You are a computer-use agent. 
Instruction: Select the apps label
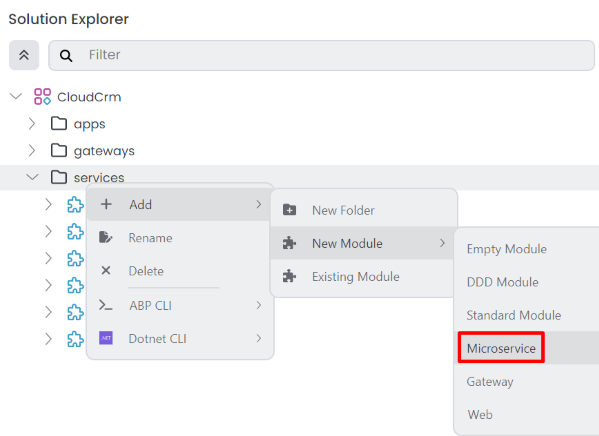(89, 125)
